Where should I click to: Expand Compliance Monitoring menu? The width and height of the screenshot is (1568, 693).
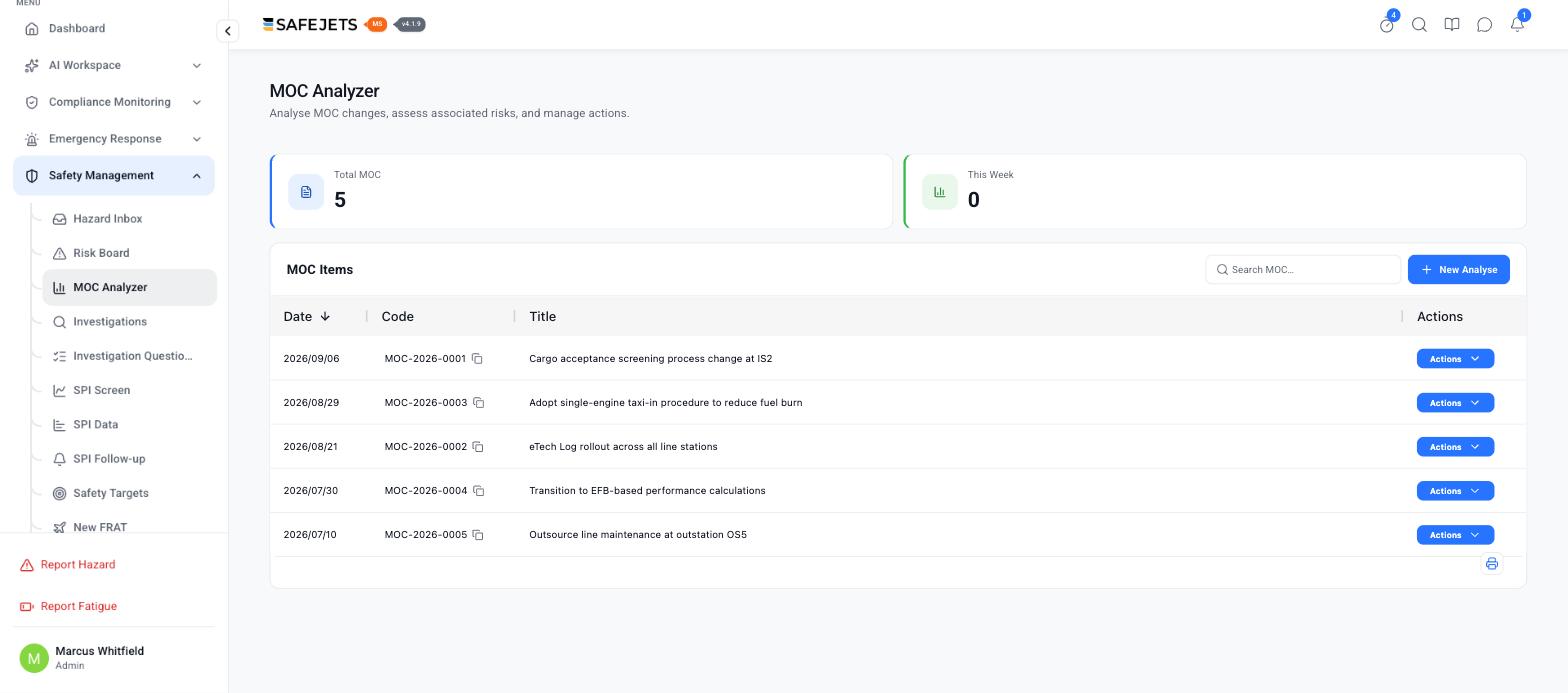point(114,102)
